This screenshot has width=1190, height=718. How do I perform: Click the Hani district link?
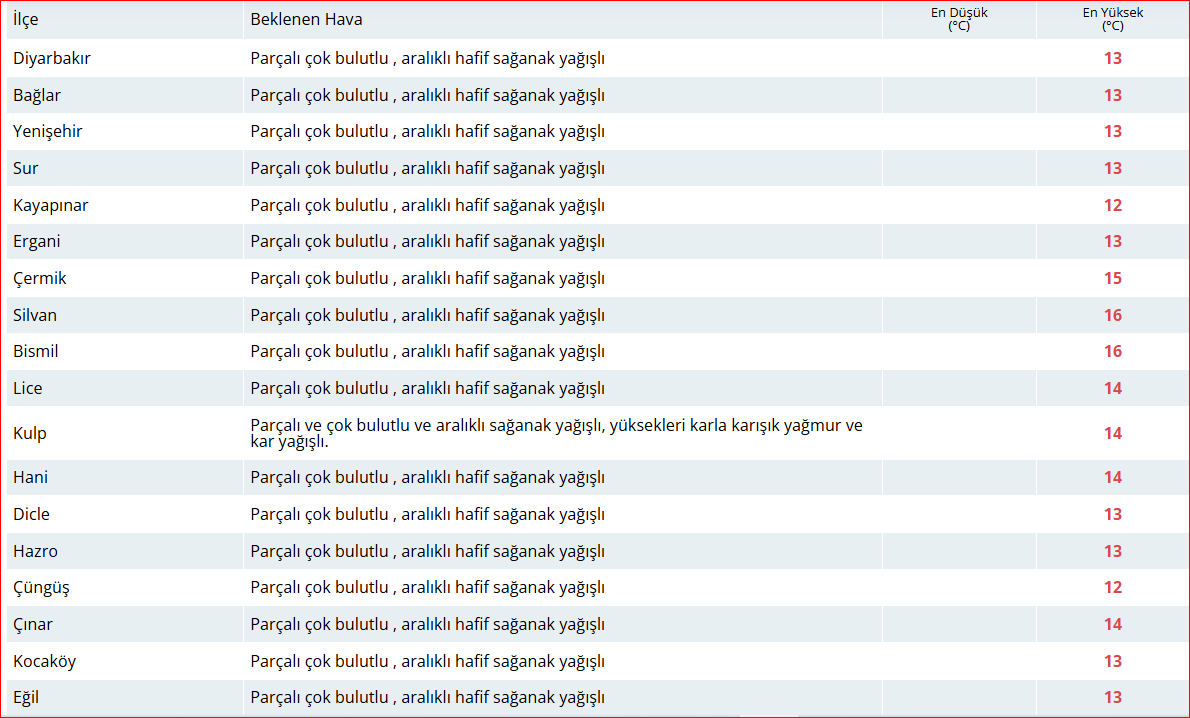pos(30,477)
